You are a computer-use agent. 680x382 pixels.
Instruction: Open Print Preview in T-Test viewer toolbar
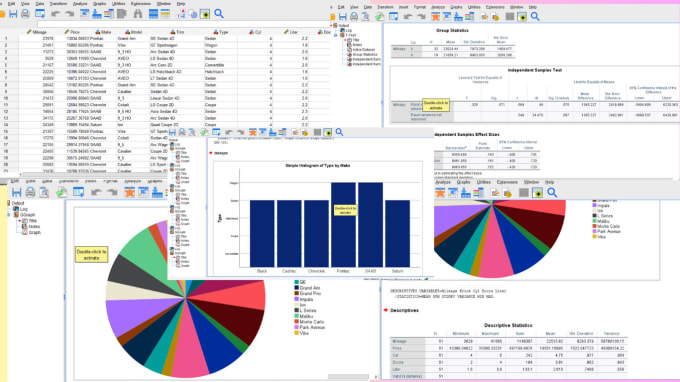click(366, 17)
